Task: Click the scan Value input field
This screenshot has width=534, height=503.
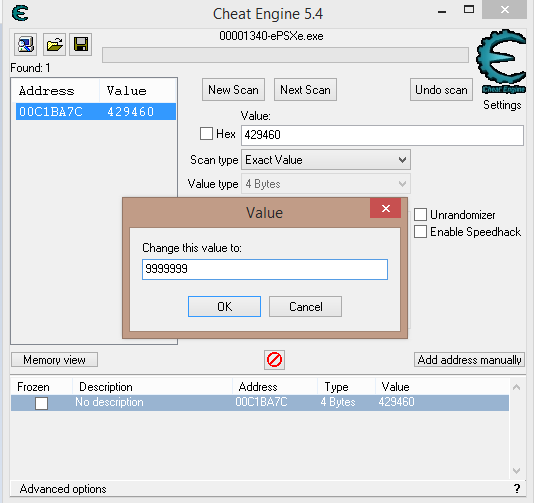Action: tap(382, 135)
